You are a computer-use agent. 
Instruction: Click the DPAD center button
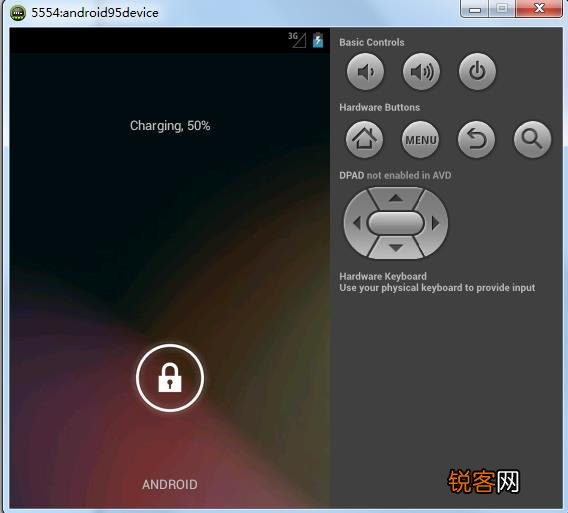click(396, 223)
